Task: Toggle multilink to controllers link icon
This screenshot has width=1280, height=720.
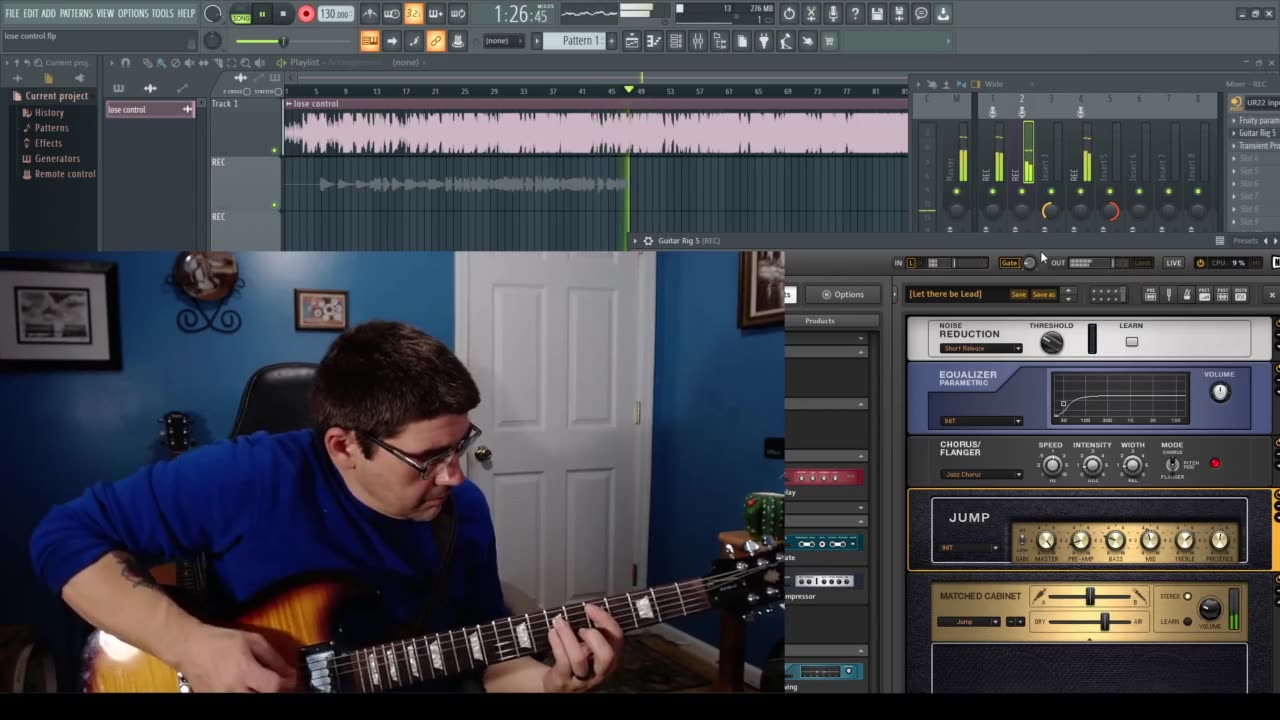Action: coord(435,41)
